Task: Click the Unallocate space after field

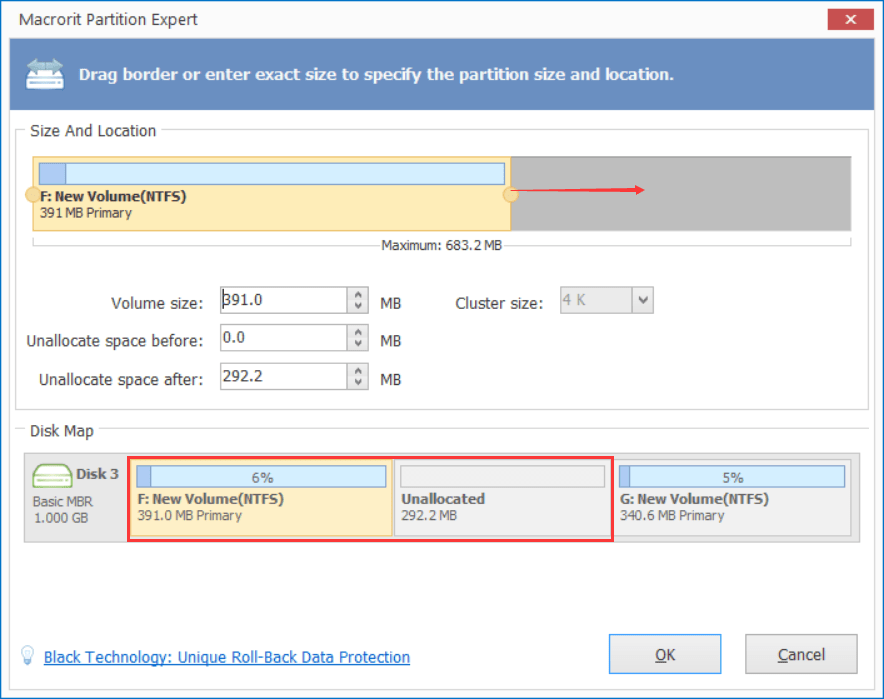Action: tap(284, 376)
